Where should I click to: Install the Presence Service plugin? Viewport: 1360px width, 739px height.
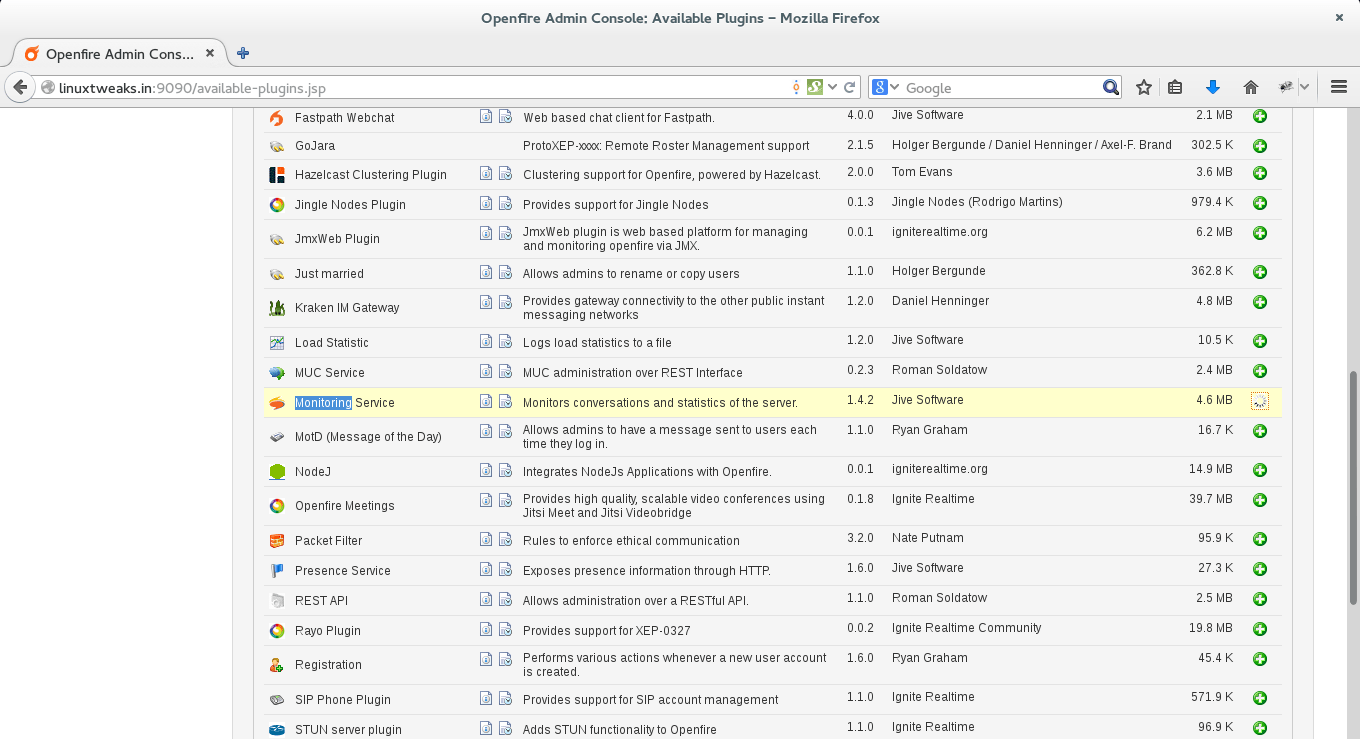(1260, 570)
